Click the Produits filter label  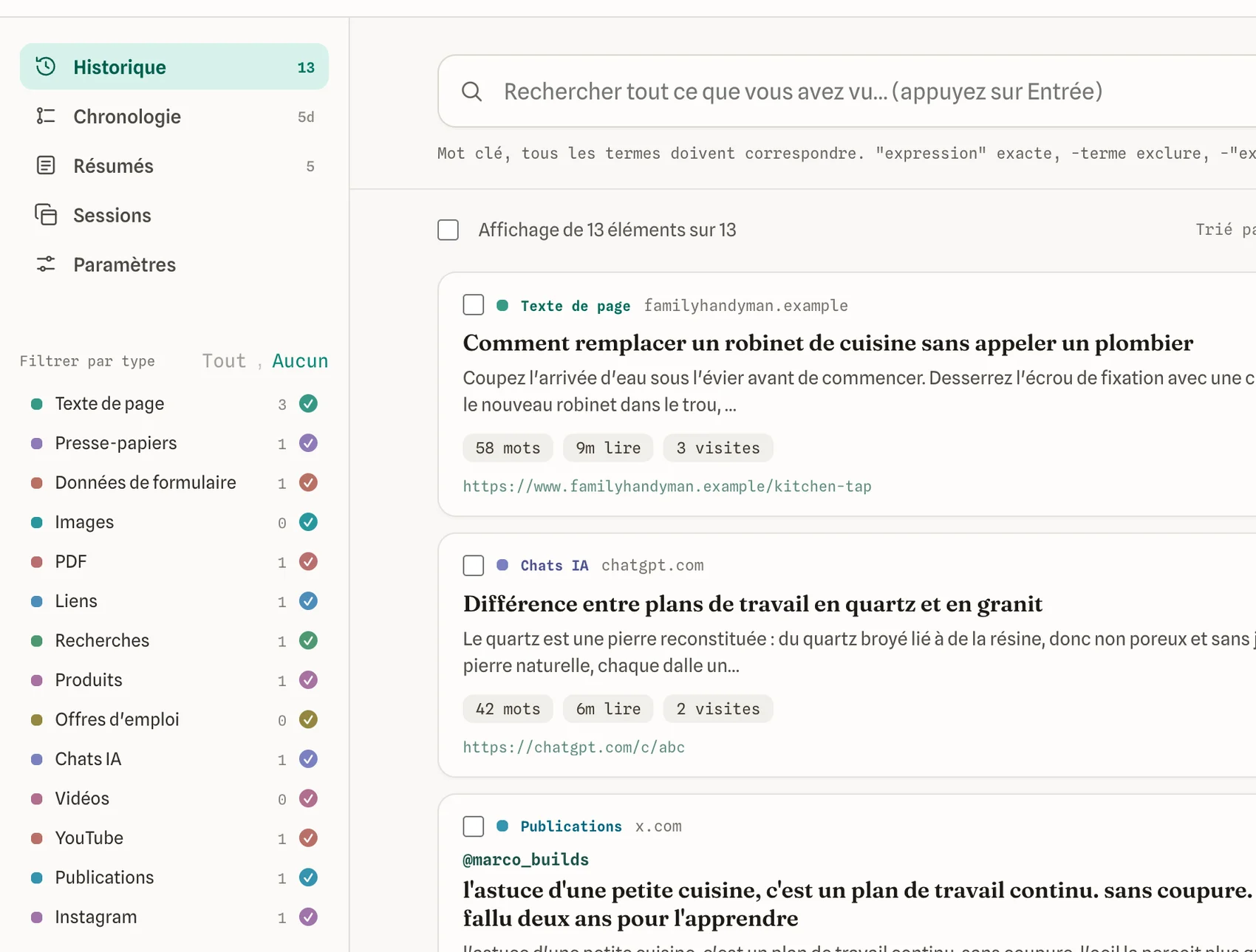click(89, 680)
